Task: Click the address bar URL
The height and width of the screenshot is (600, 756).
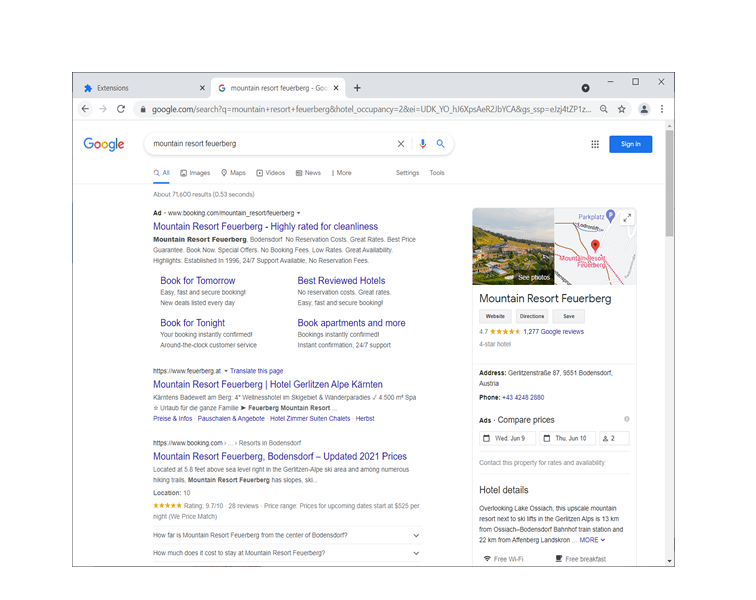Action: click(x=371, y=109)
